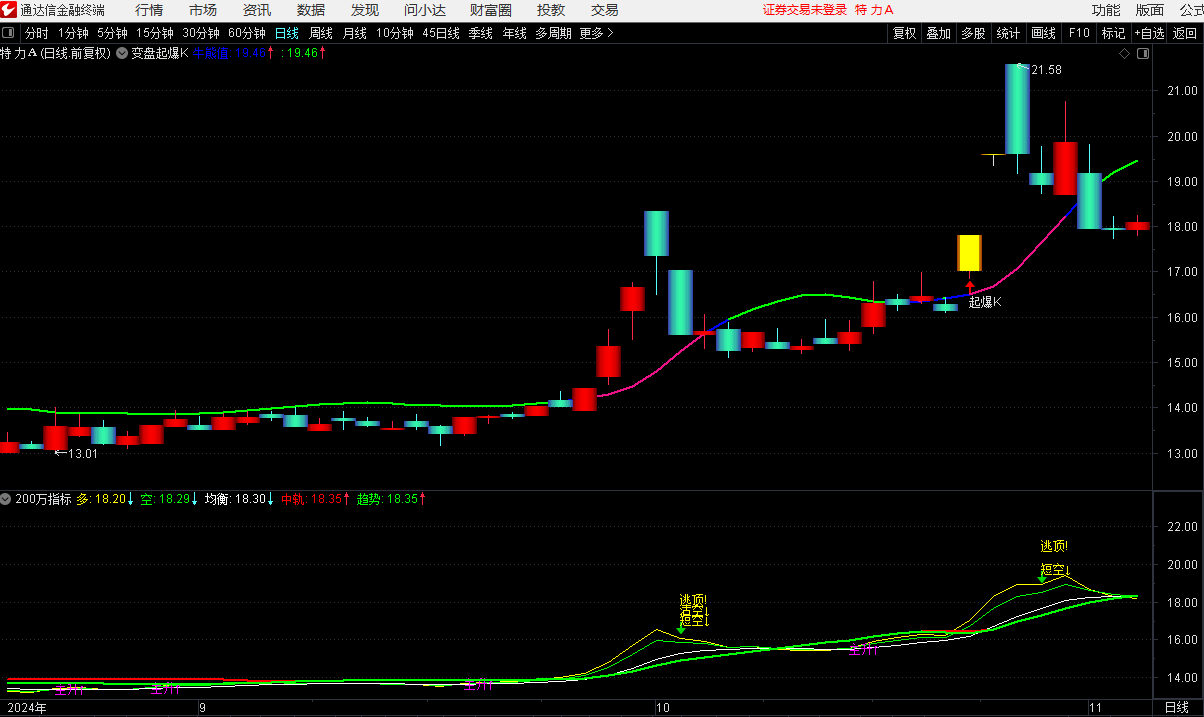
Task: Switch to the 月线 monthly period
Action: point(355,33)
